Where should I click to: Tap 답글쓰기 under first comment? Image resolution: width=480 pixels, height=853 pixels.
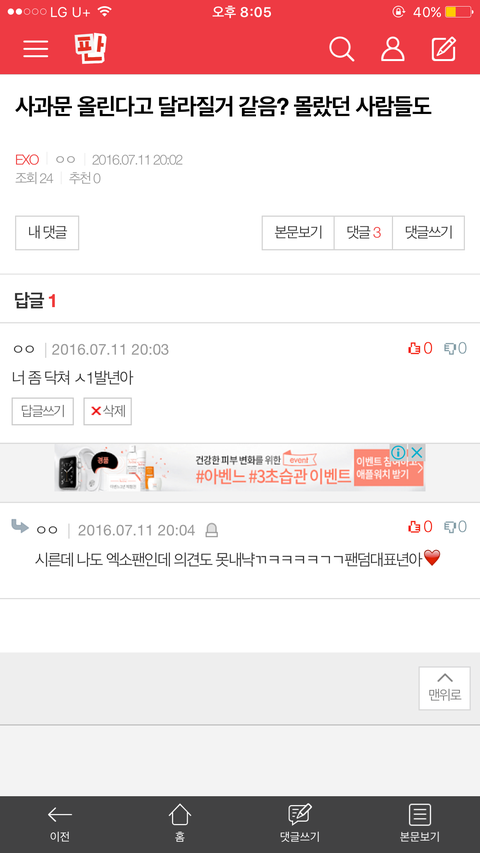[43, 411]
